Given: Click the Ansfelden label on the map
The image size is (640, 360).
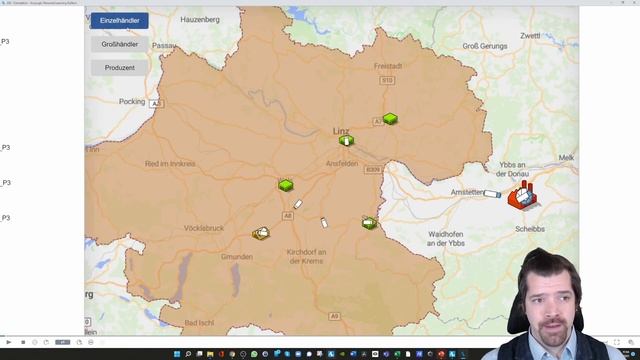Looking at the screenshot, I should pos(342,163).
